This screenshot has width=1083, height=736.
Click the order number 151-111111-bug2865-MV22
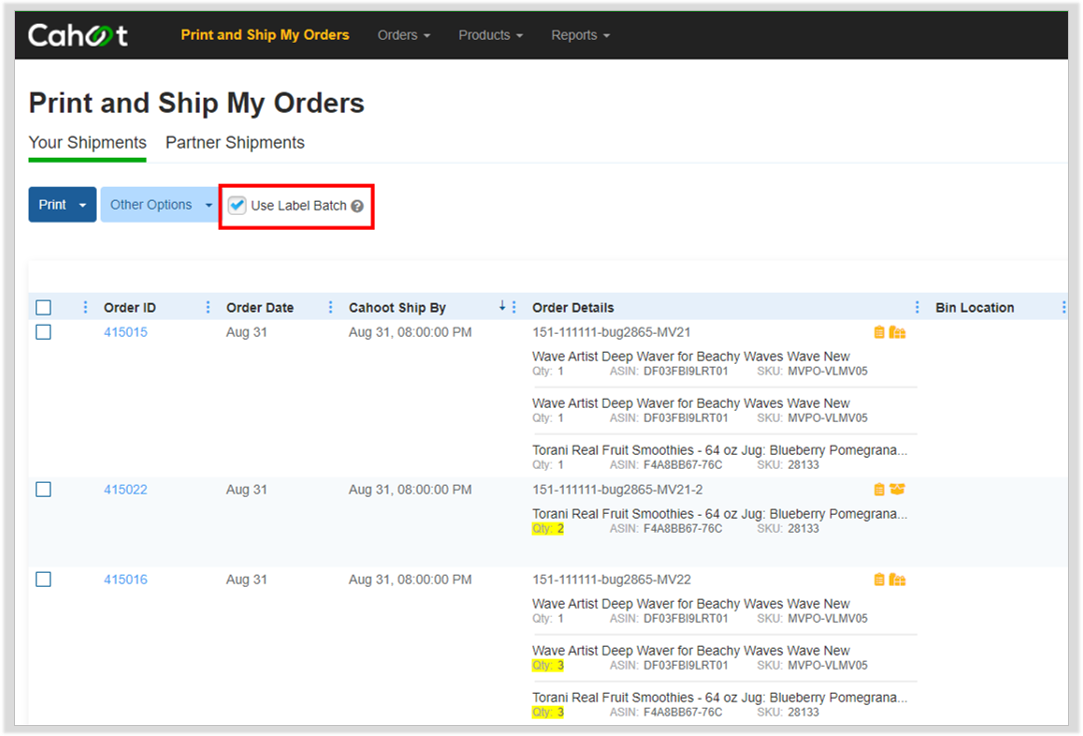[611, 579]
